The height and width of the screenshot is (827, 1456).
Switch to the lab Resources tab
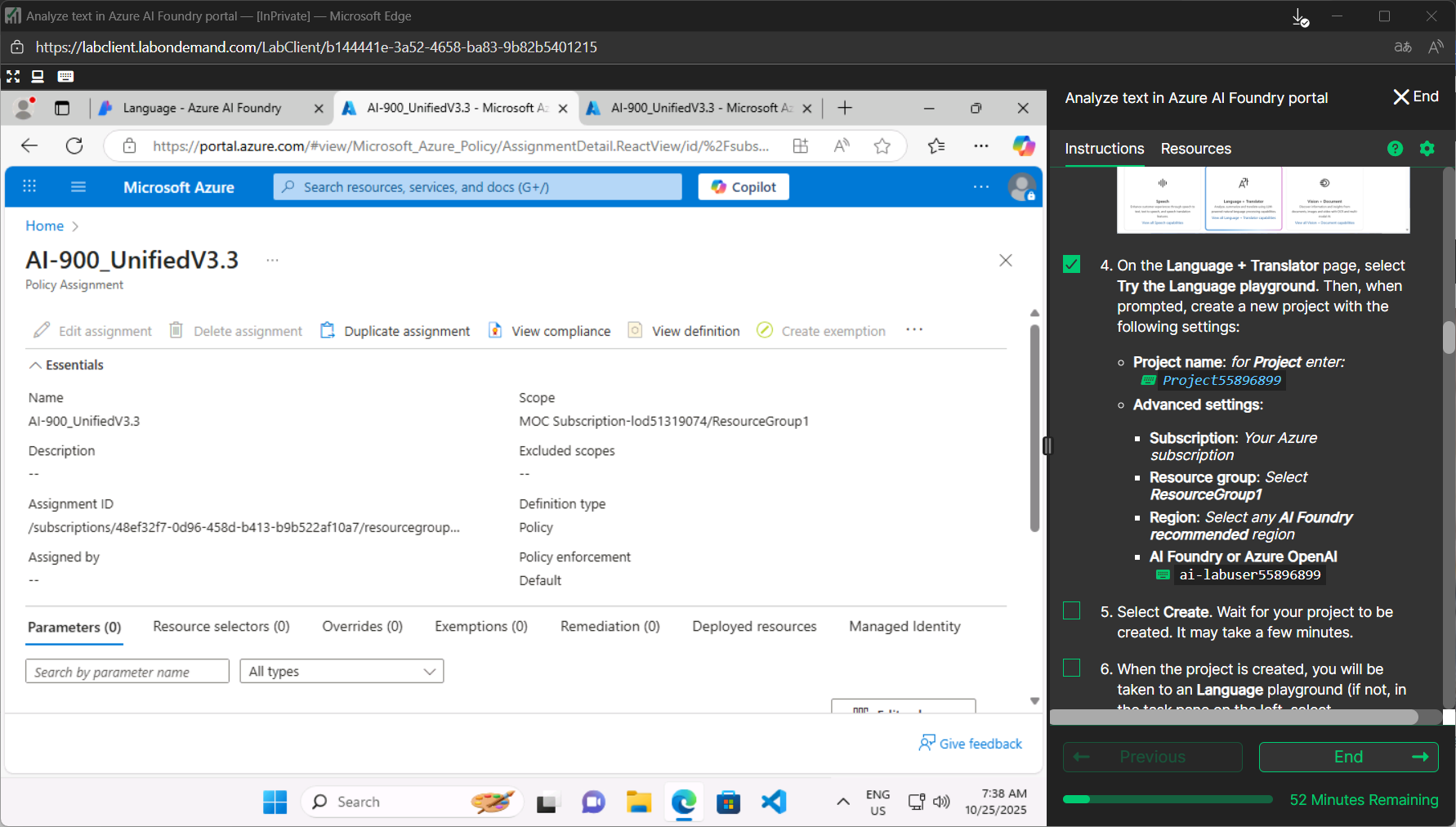(x=1196, y=149)
